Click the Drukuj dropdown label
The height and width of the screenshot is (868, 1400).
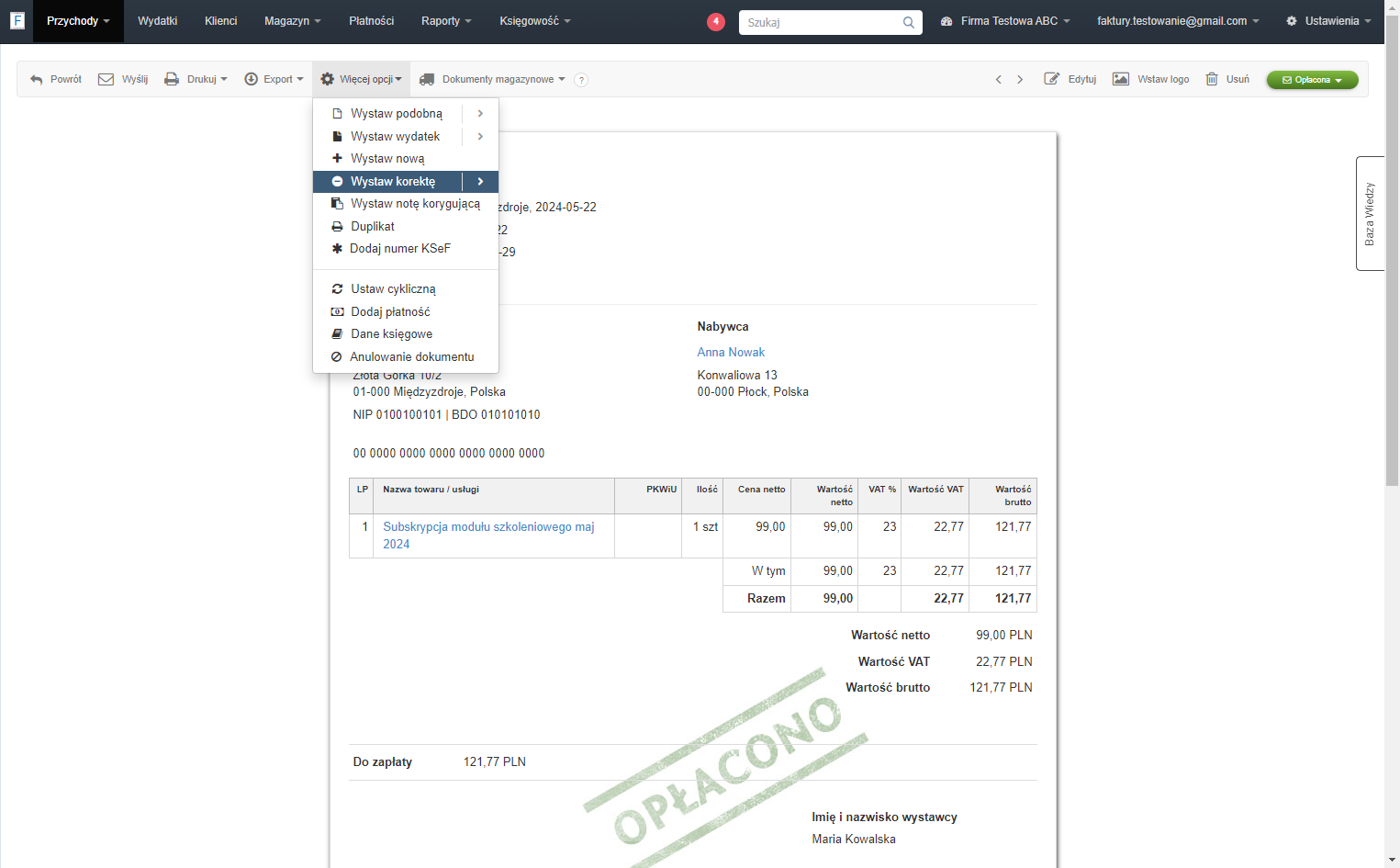tap(207, 80)
